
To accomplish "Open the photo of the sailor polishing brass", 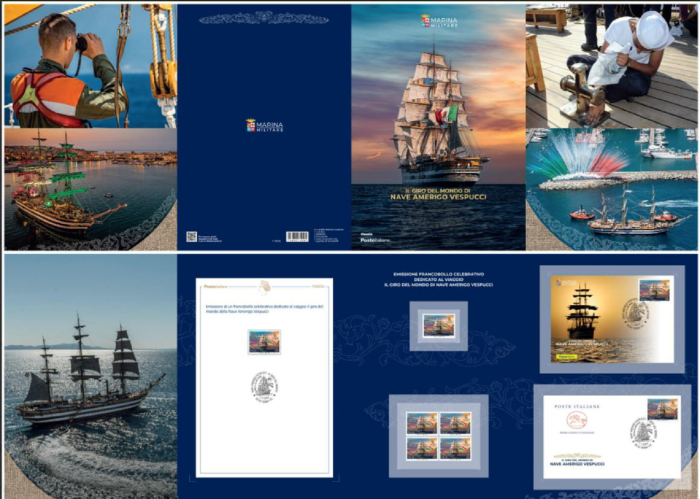I will click(x=611, y=66).
